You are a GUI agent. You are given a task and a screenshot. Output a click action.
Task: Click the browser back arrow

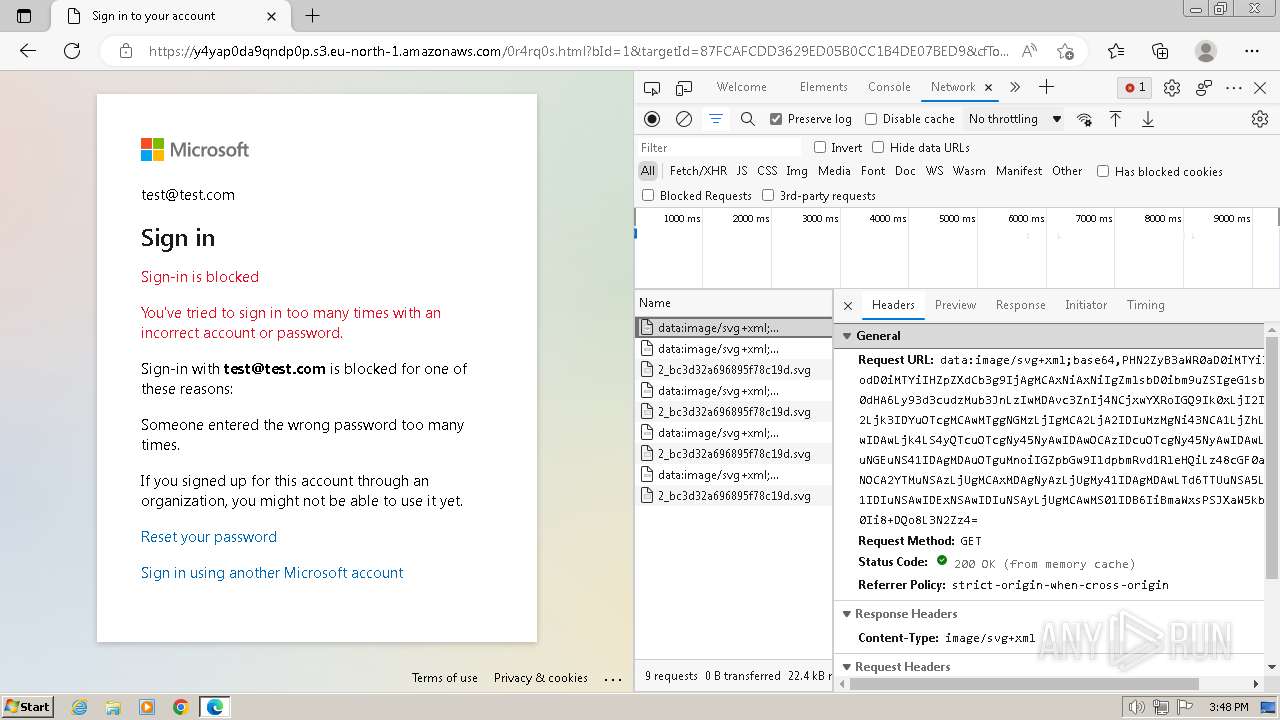pos(28,51)
